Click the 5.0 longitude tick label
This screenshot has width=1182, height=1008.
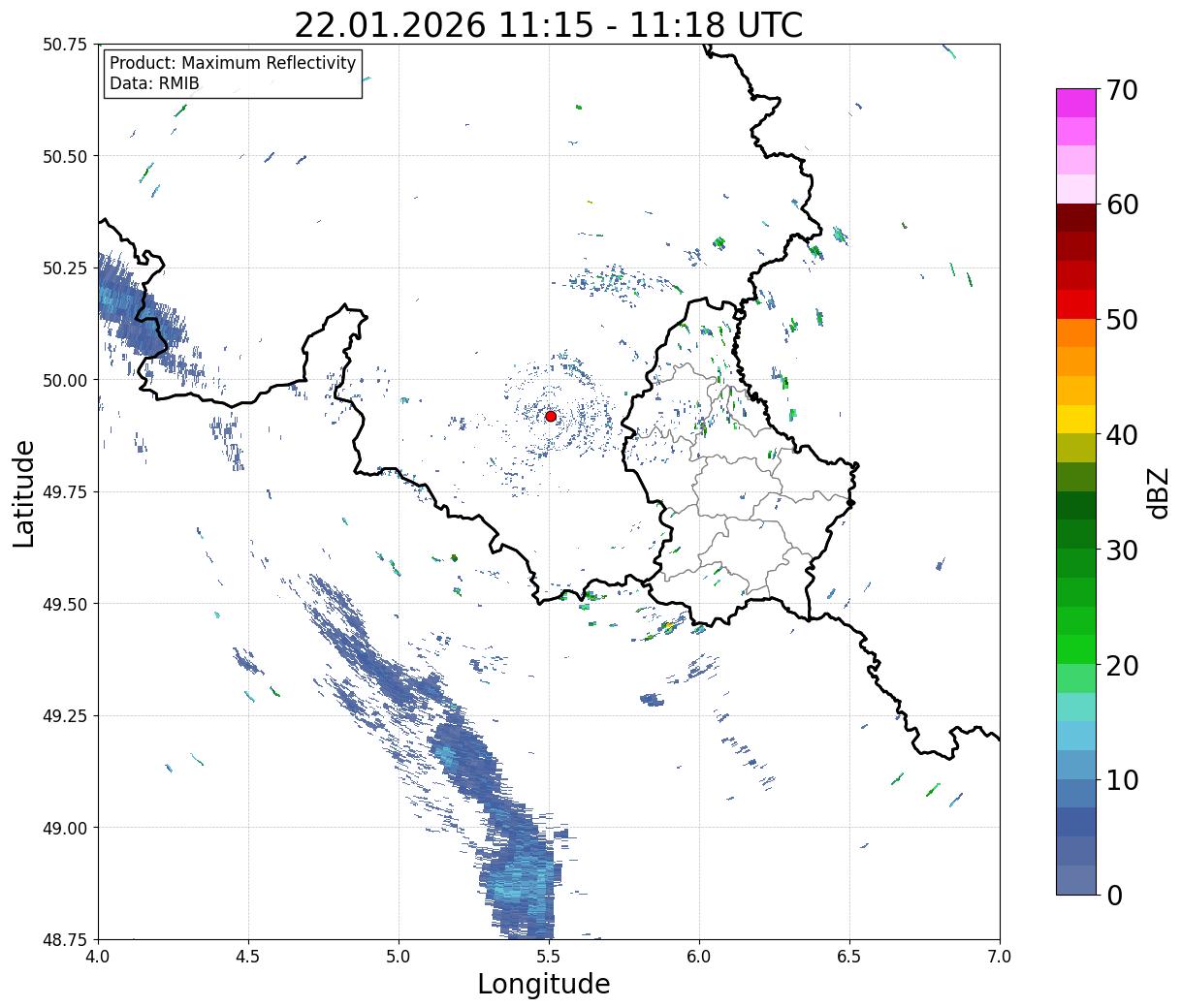[399, 957]
